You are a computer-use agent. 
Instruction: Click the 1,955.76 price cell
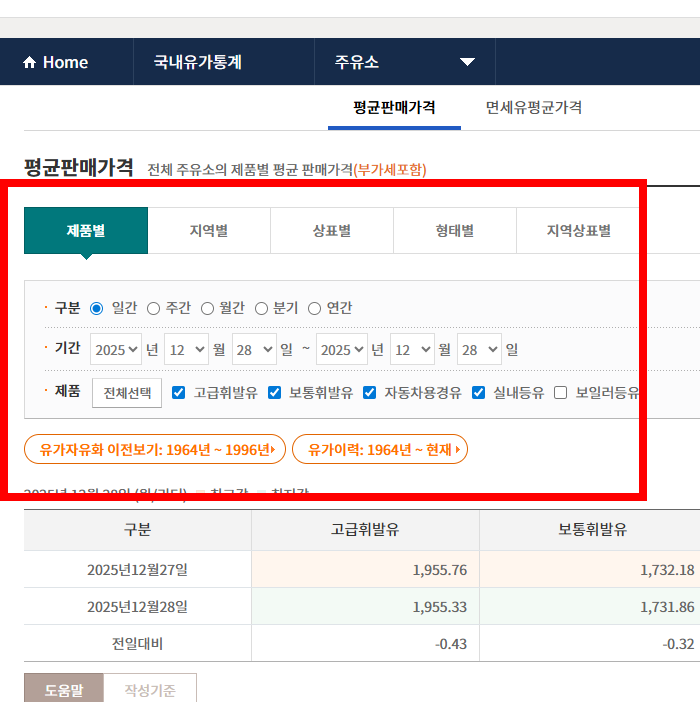coord(365,569)
